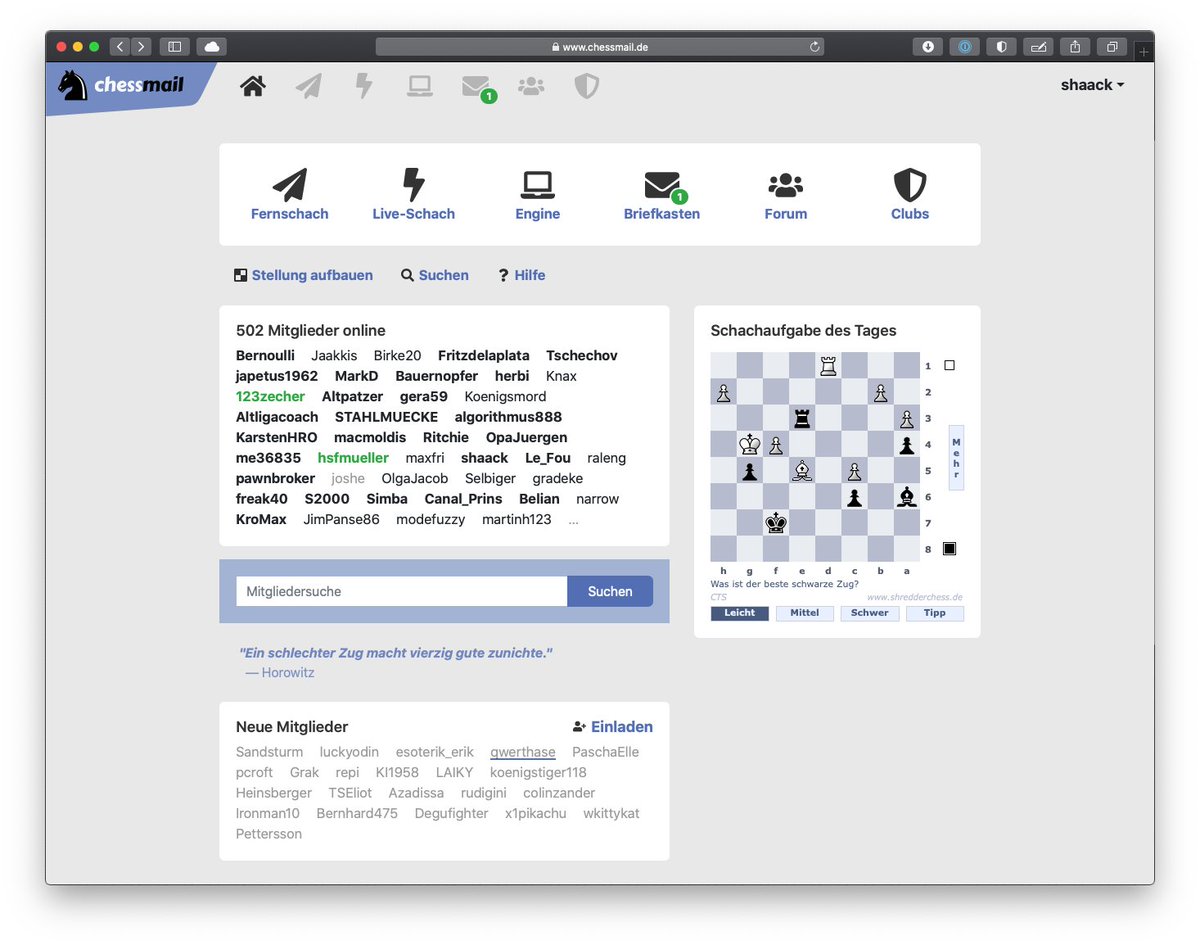Select the black square toggle beside the puzzle
This screenshot has height=945, width=1200.
pos(948,548)
